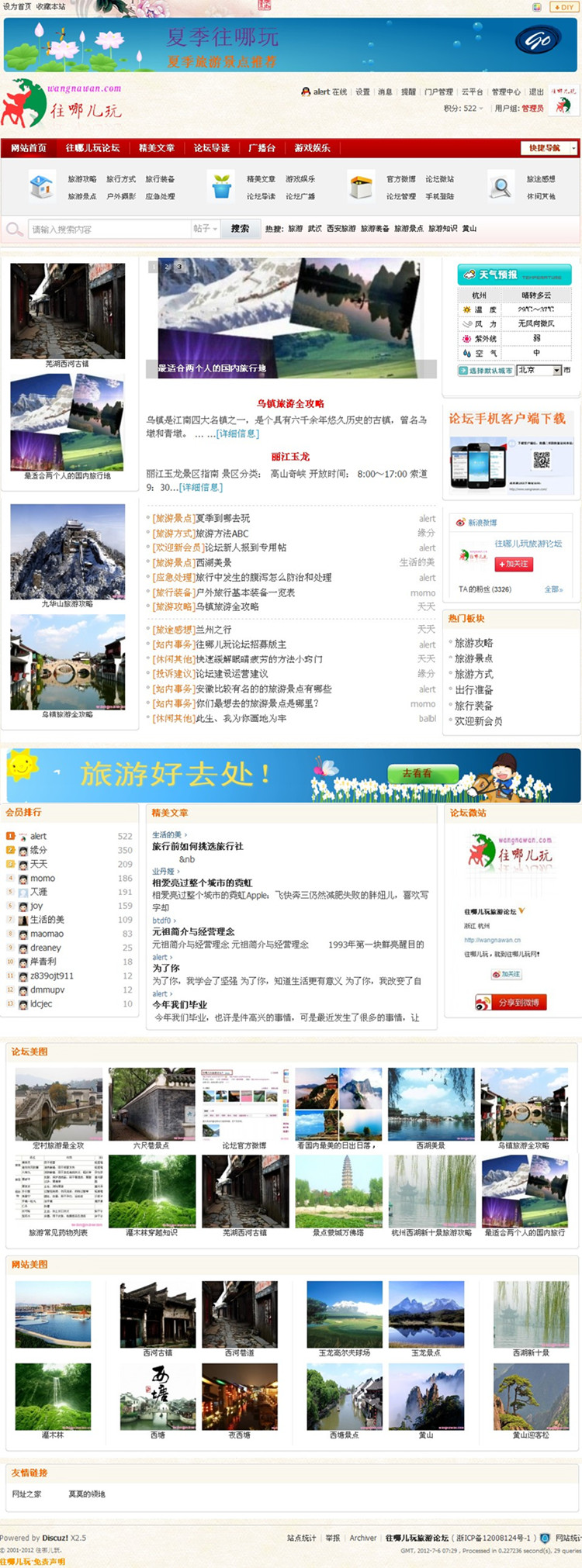Open the 帖子 search type dropdown
This screenshot has height=1568, width=582.
click(x=205, y=229)
